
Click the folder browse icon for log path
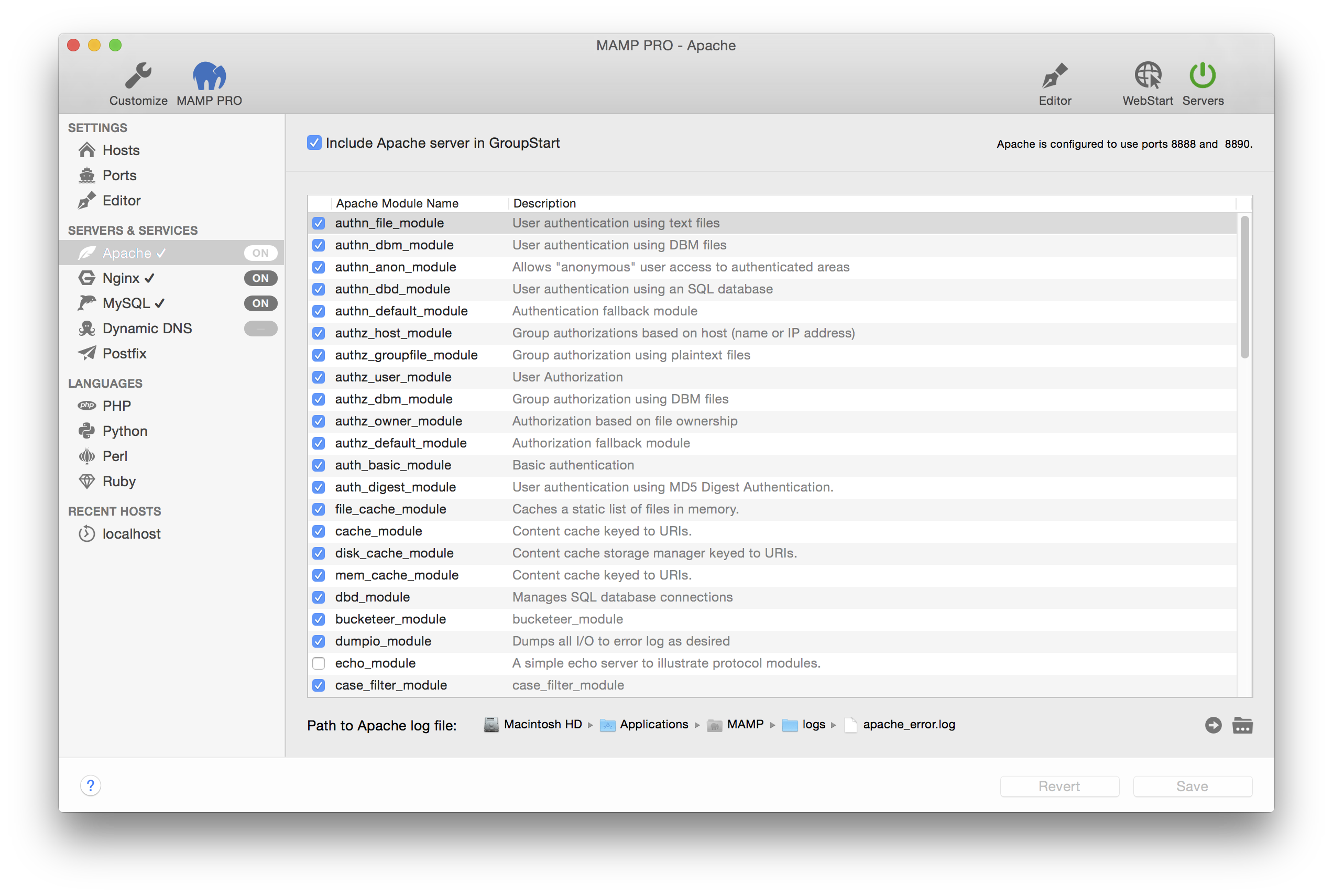(x=1242, y=725)
